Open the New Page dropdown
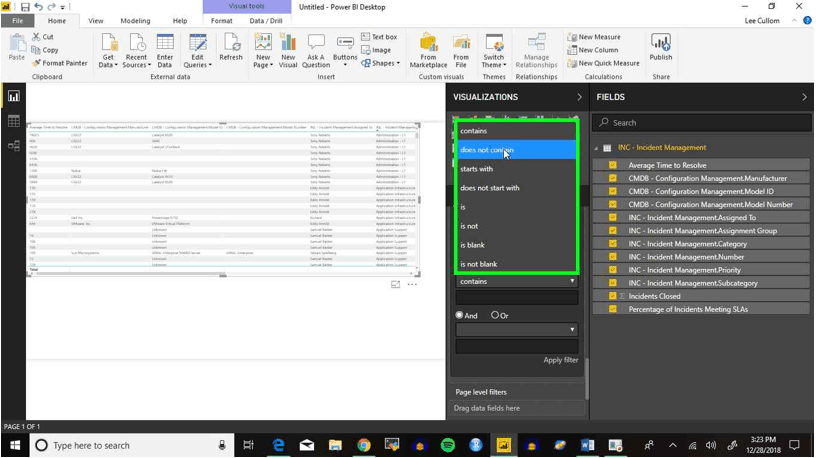 (x=263, y=61)
